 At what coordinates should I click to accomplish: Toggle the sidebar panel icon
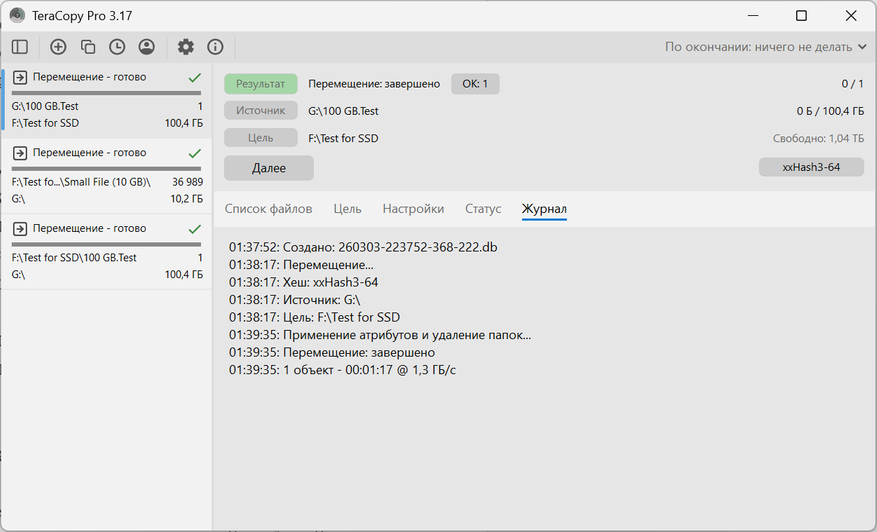(20, 47)
